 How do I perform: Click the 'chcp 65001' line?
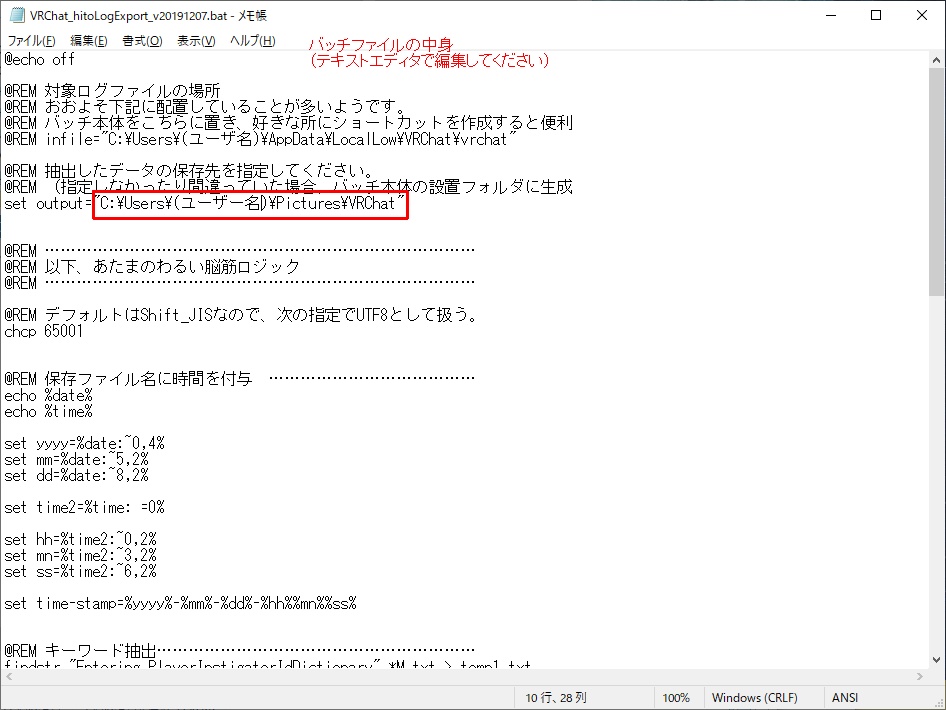pyautogui.click(x=43, y=331)
